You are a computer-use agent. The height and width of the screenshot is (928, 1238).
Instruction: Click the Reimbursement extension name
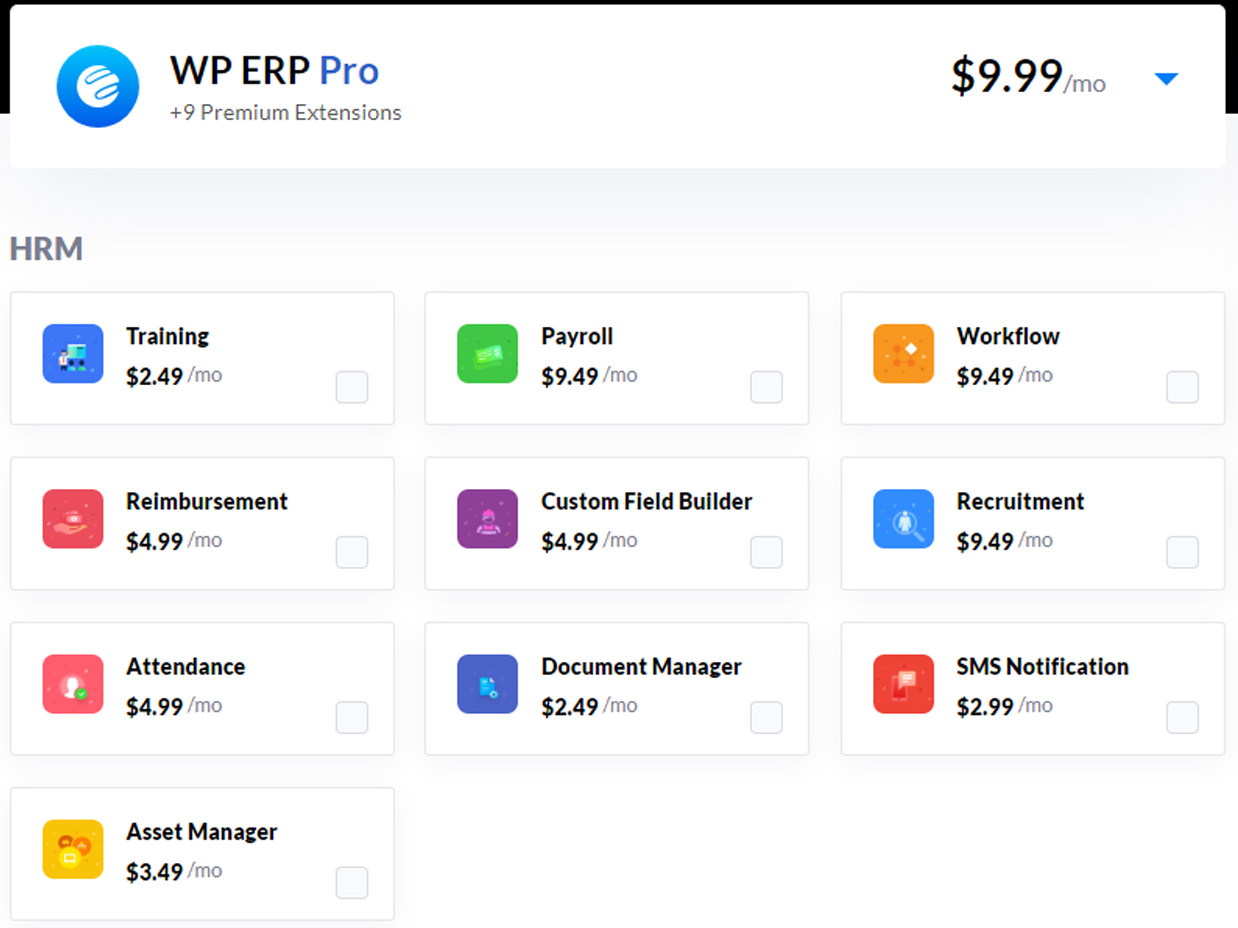coord(207,501)
